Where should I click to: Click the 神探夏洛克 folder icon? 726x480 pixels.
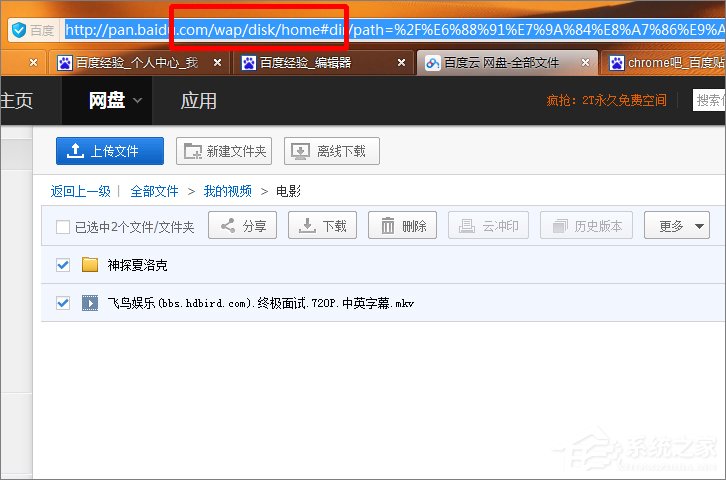(x=90, y=264)
